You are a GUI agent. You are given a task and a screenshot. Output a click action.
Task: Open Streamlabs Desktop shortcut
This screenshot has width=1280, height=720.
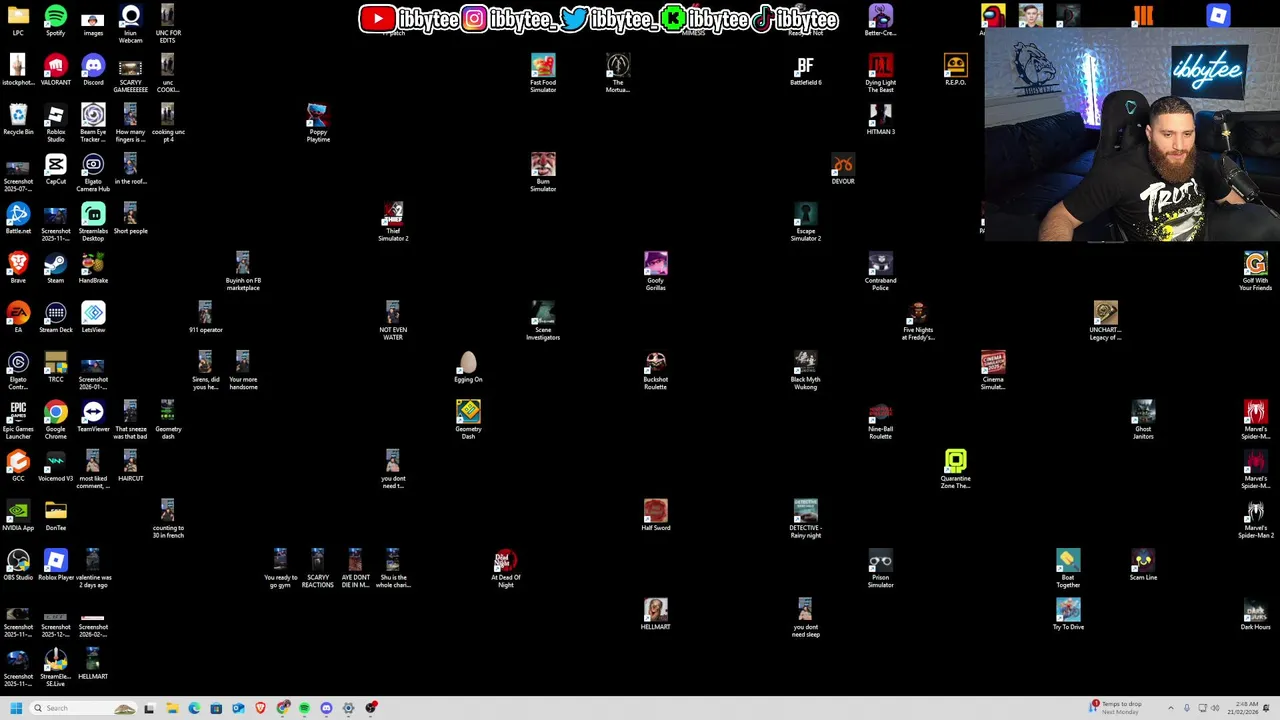click(93, 221)
